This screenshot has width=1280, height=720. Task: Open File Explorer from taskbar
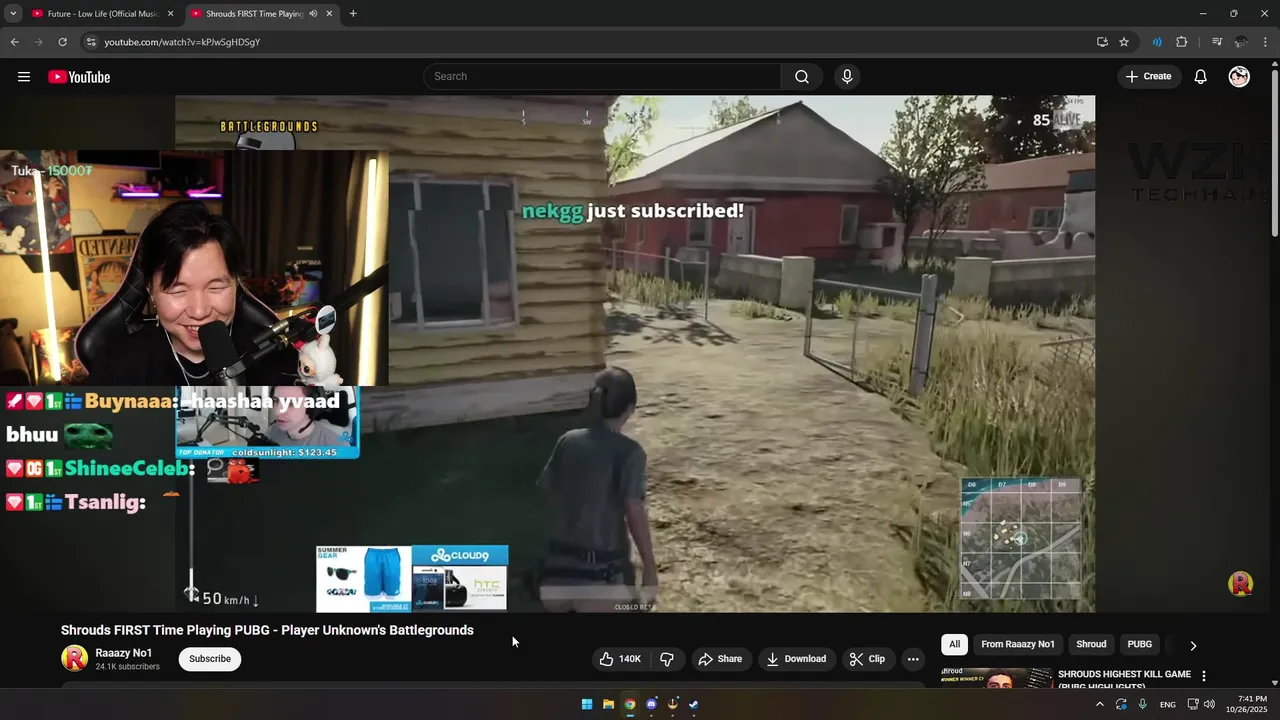pyautogui.click(x=608, y=704)
